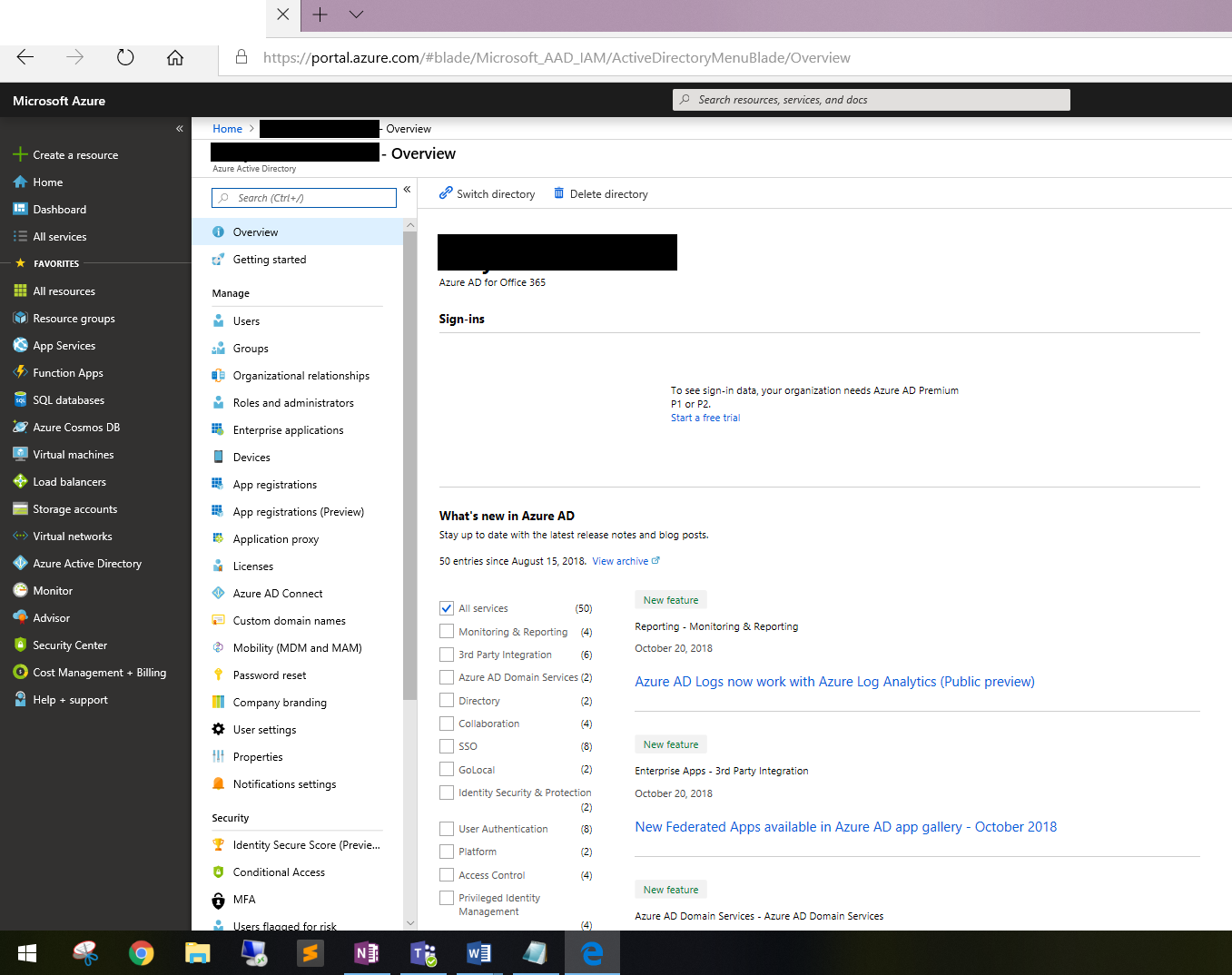Collapse the Azure AD blade menu chevron
1232x975 pixels.
407,189
